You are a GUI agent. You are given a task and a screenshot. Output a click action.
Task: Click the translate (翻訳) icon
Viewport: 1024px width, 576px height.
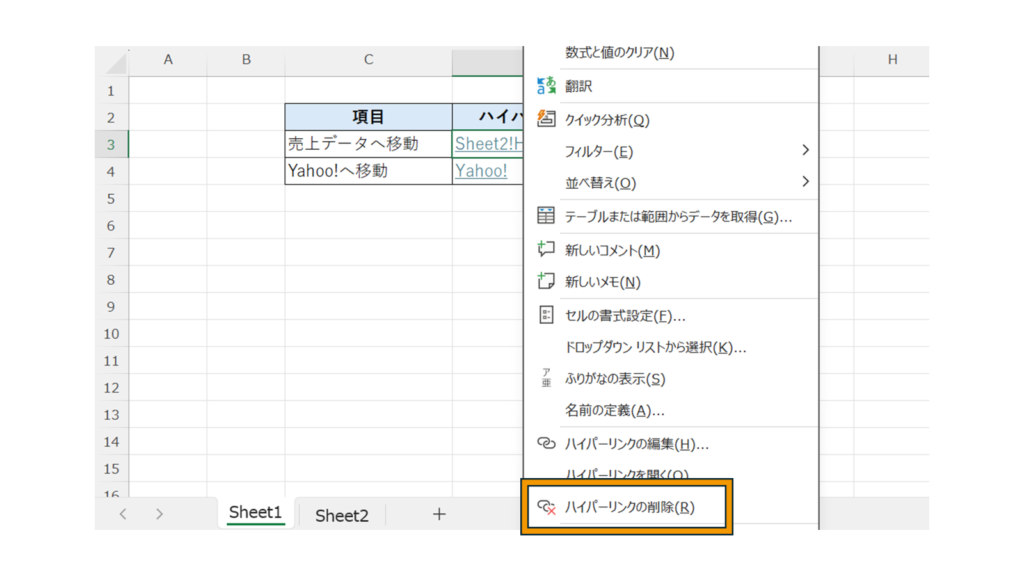pyautogui.click(x=546, y=86)
